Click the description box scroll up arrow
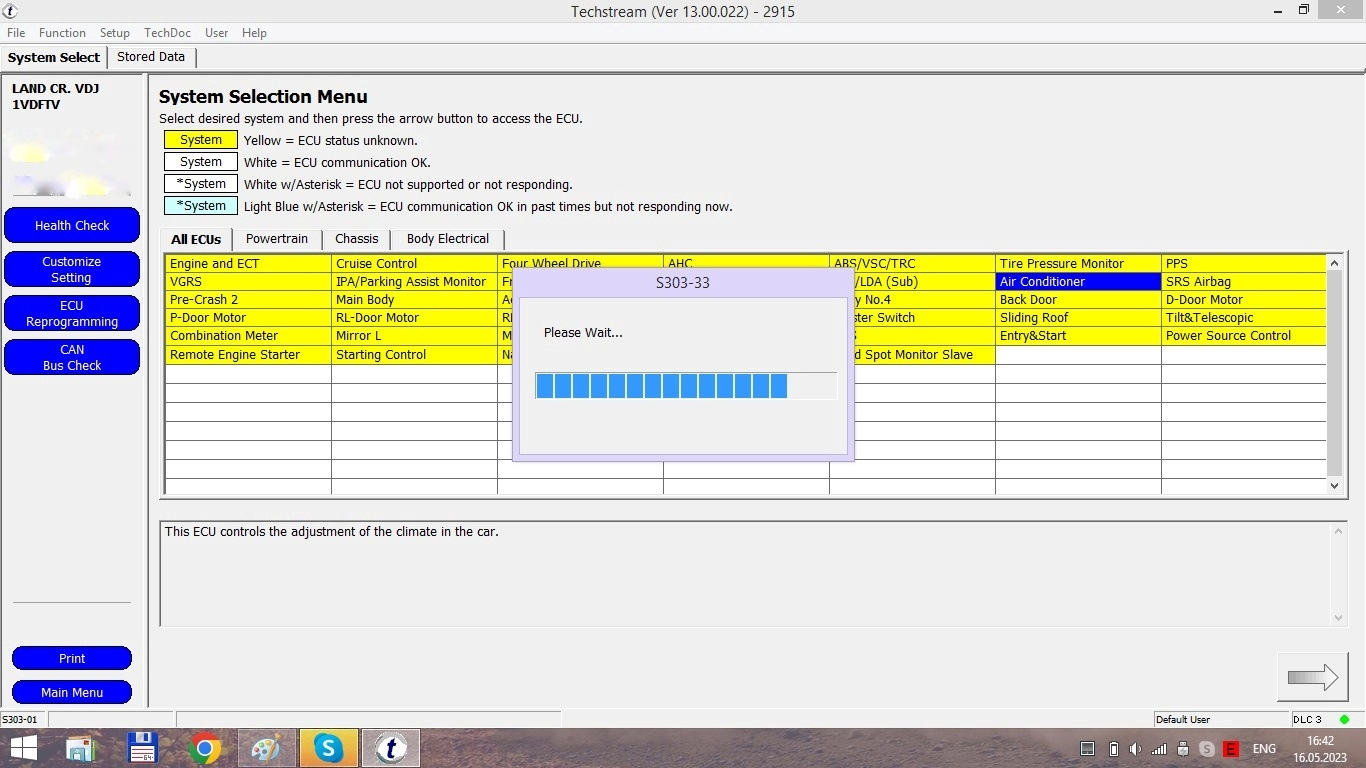Image resolution: width=1366 pixels, height=768 pixels. pos(1340,531)
